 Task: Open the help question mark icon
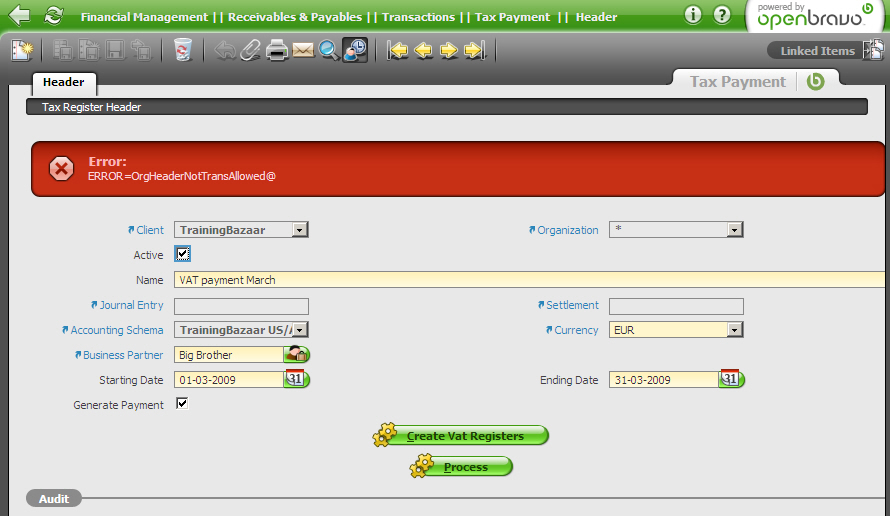(x=722, y=15)
